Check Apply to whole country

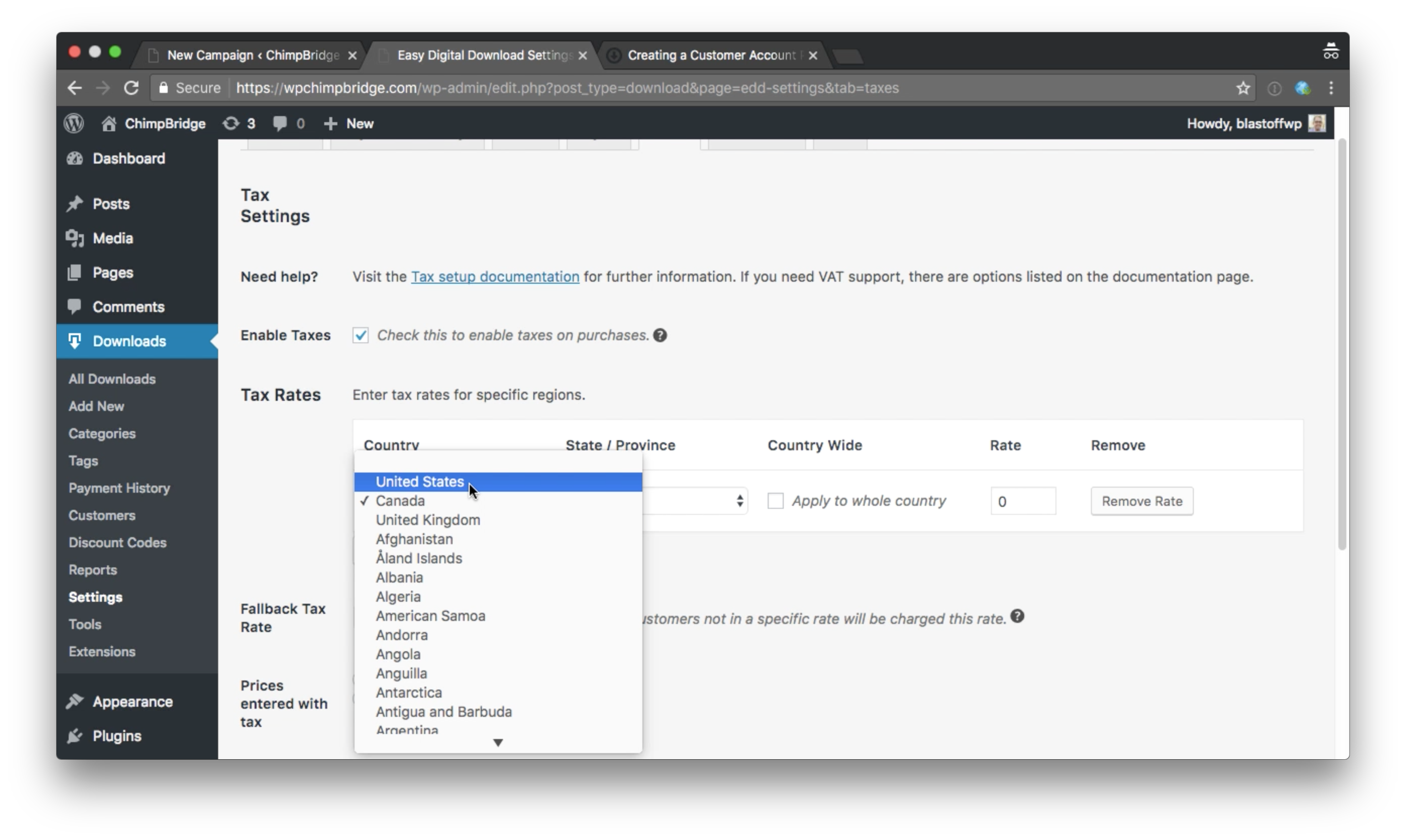click(x=775, y=501)
